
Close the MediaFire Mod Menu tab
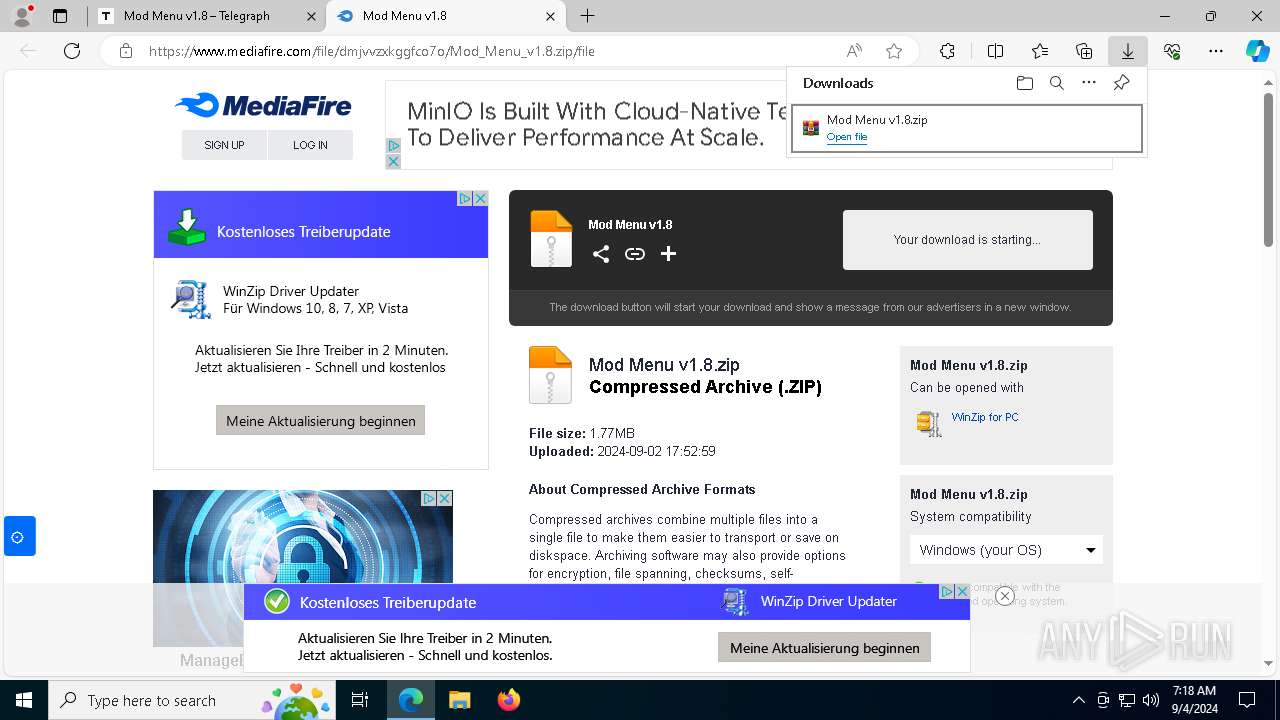[x=550, y=16]
